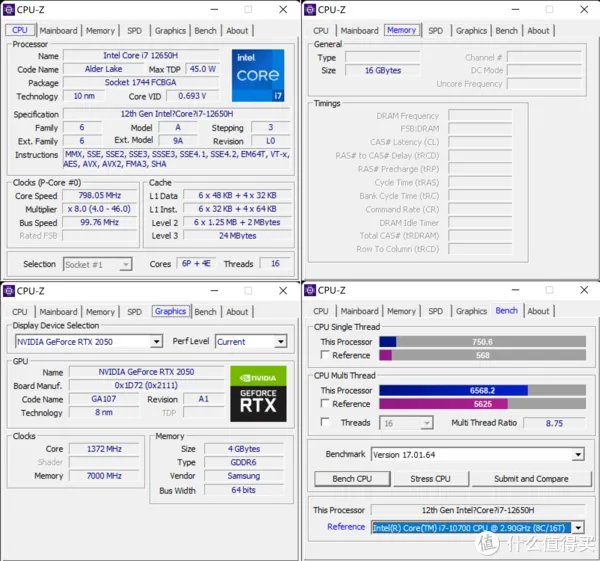Open the Reference processor dropdown

478,528
